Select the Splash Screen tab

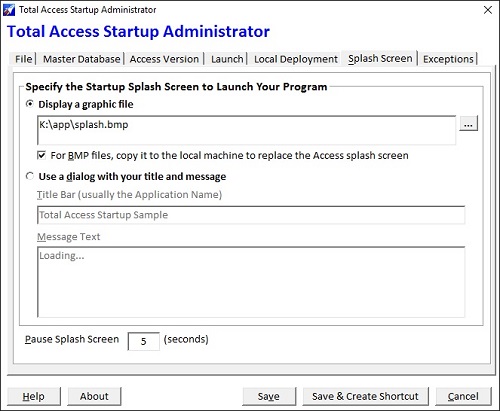point(380,58)
